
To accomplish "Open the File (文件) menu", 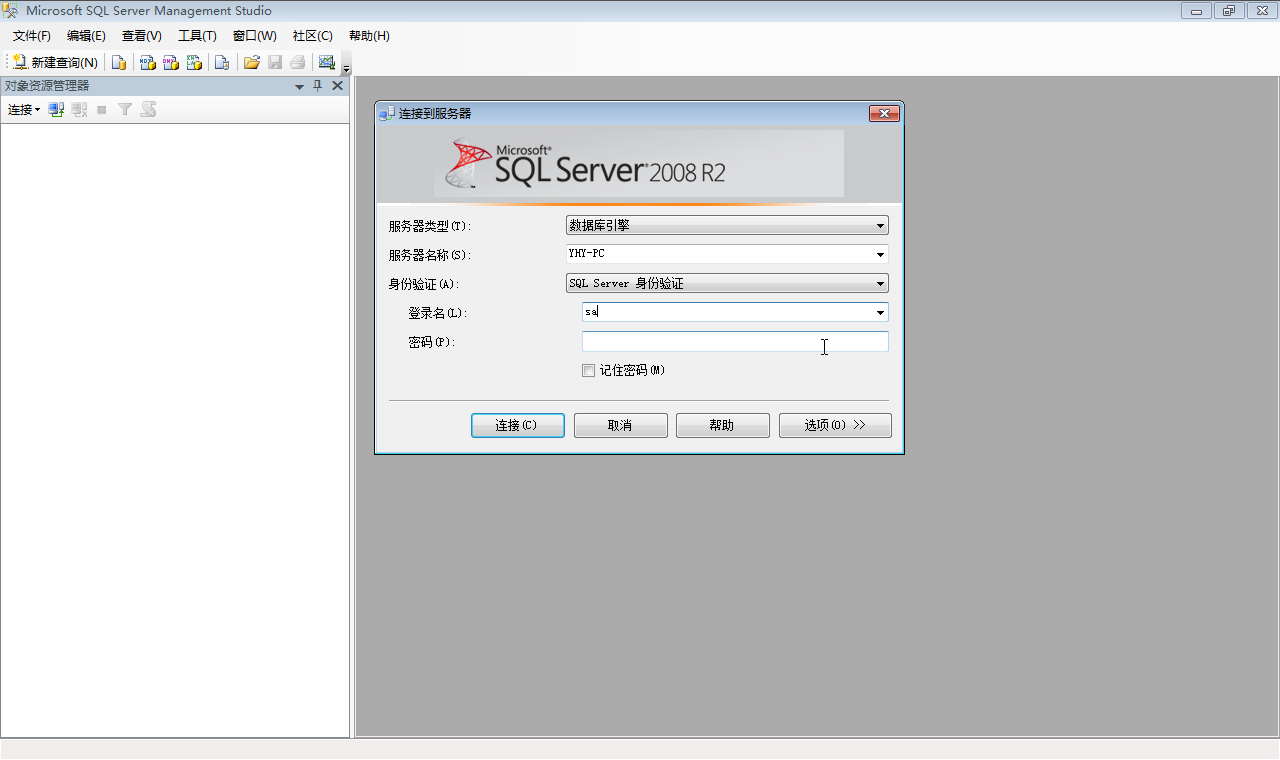I will [31, 36].
